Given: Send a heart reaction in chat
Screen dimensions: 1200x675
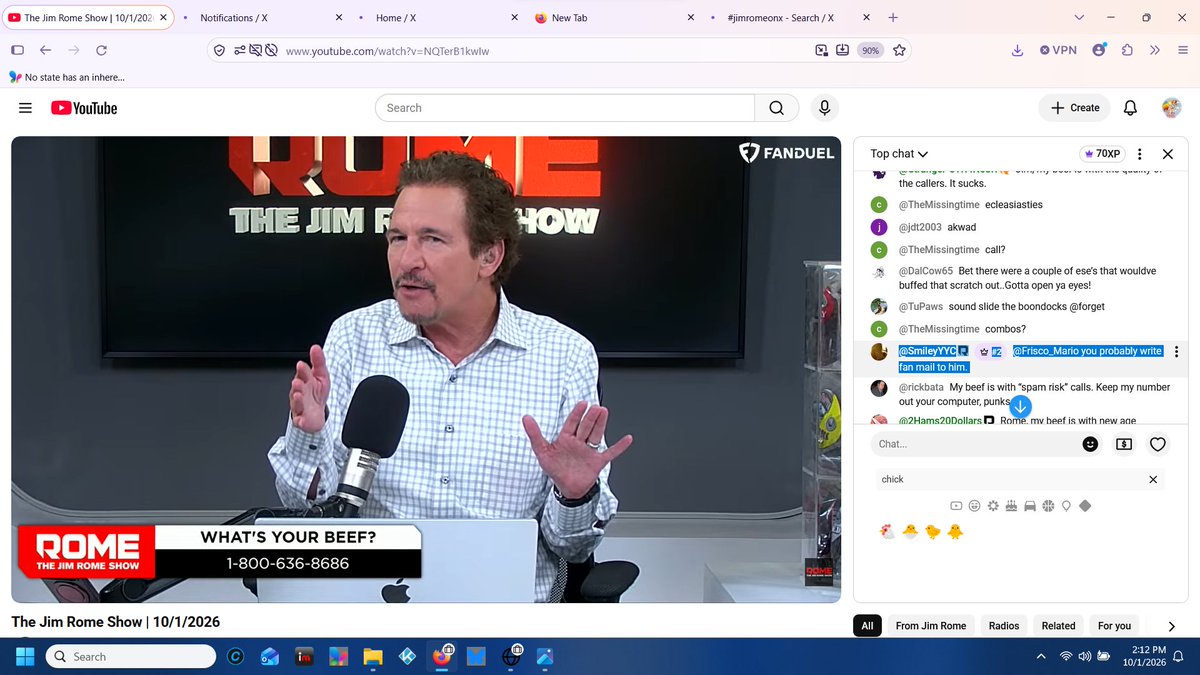Looking at the screenshot, I should pos(1158,444).
